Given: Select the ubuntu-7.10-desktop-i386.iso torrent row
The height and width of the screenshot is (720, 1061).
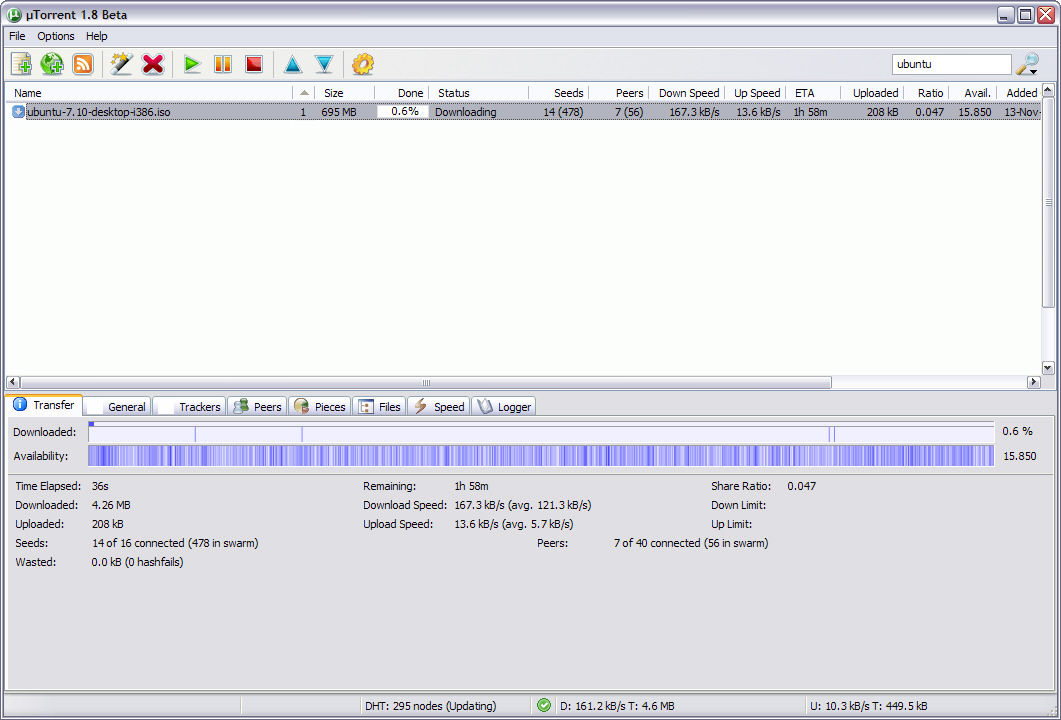Looking at the screenshot, I should coord(524,112).
